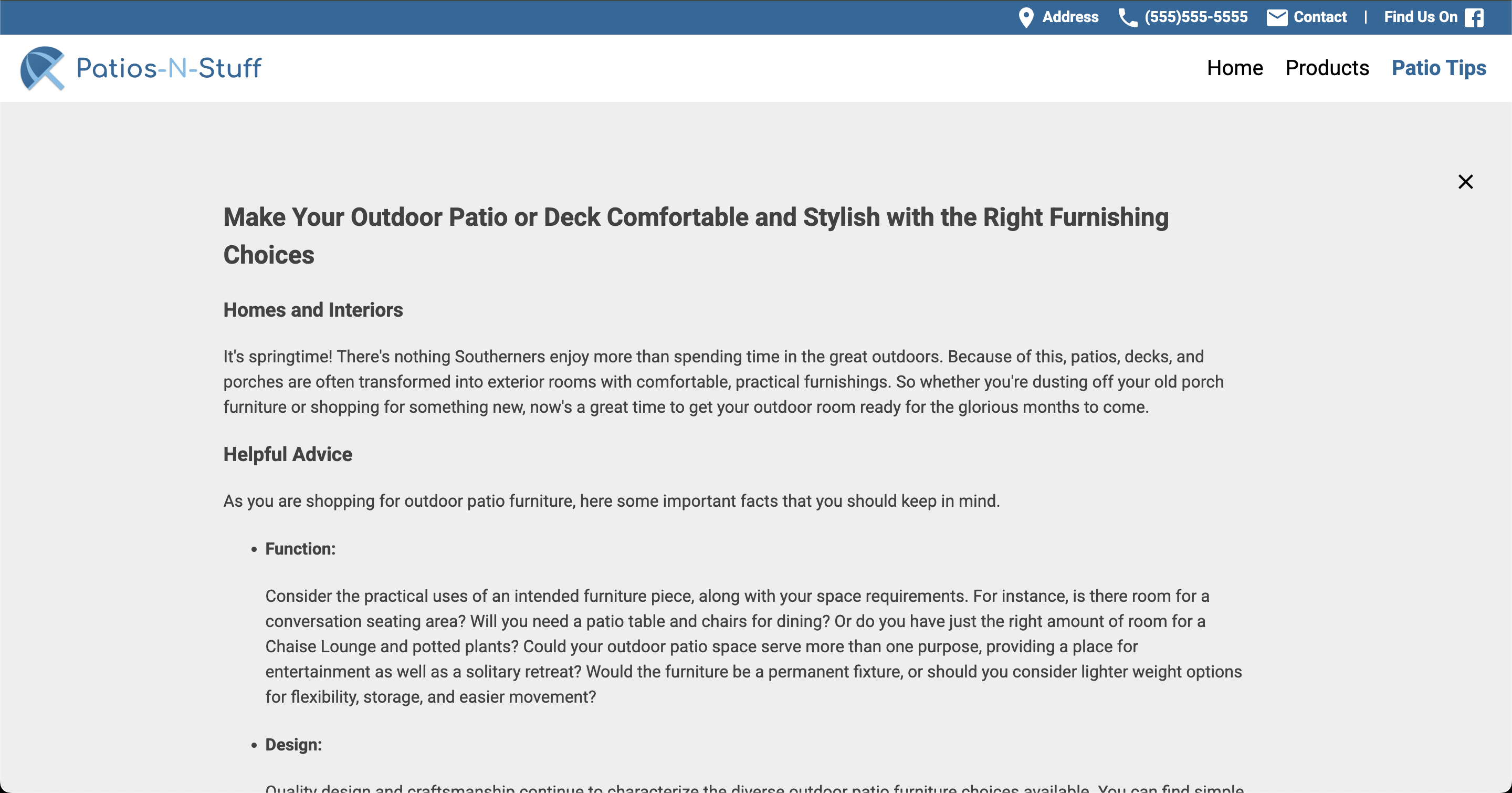The width and height of the screenshot is (1512, 793).
Task: Click the phone handset icon
Action: (1127, 18)
